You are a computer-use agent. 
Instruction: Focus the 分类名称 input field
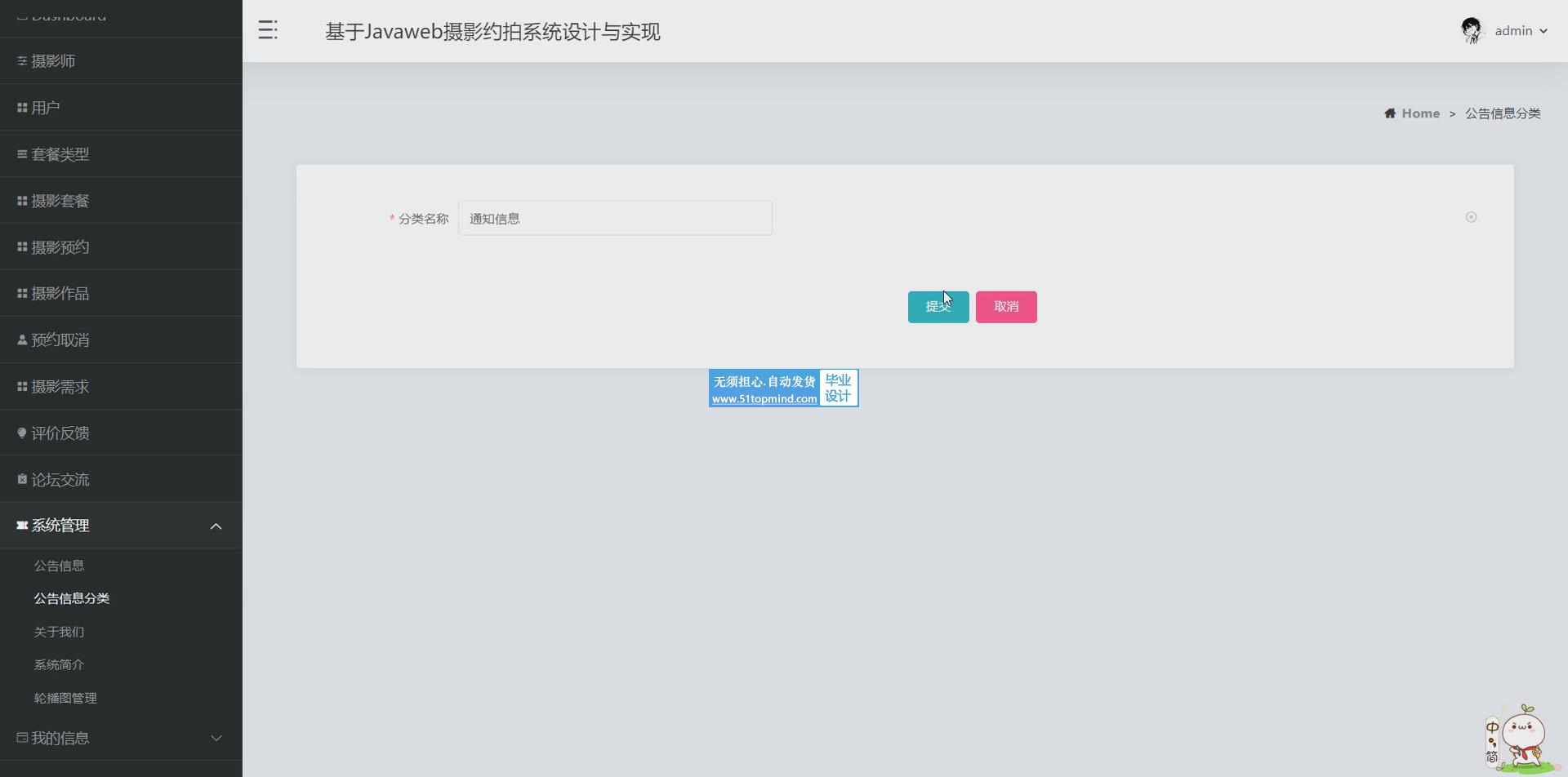(614, 219)
